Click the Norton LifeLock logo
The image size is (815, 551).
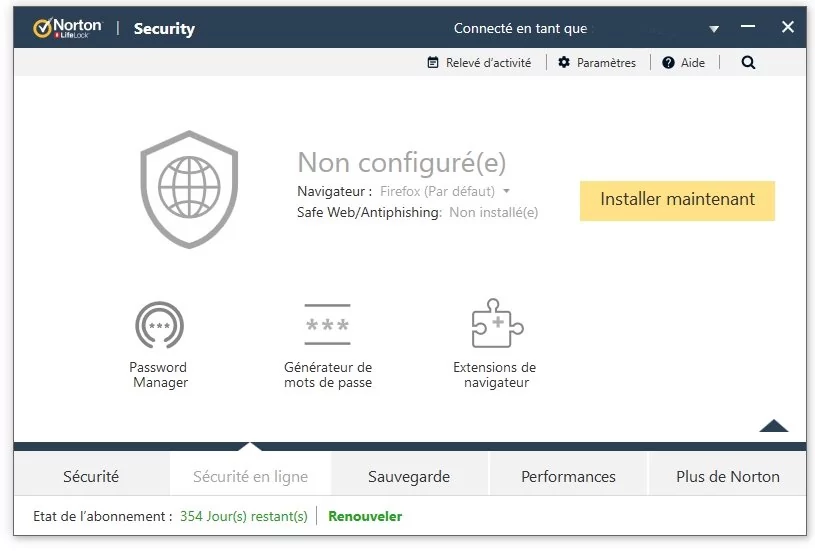pos(68,28)
